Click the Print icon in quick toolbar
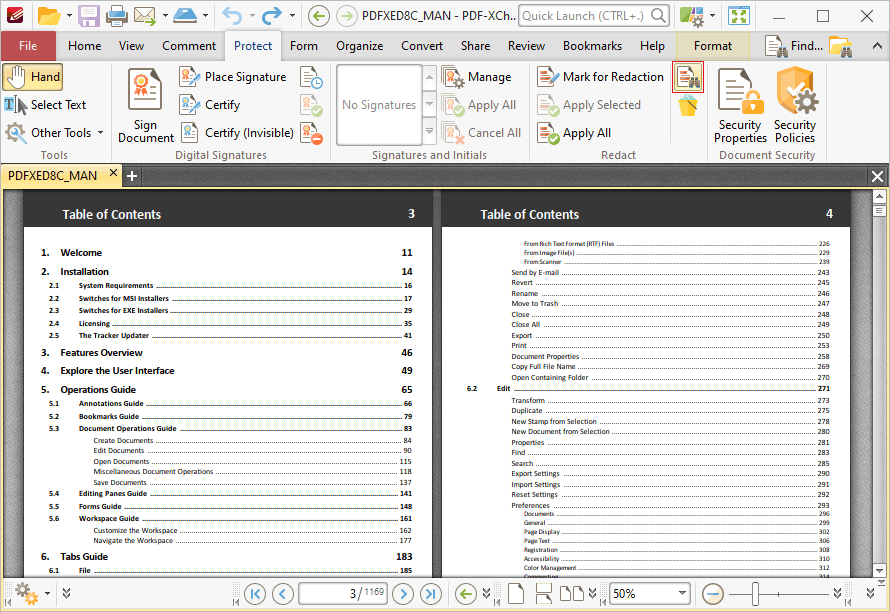 [x=116, y=16]
